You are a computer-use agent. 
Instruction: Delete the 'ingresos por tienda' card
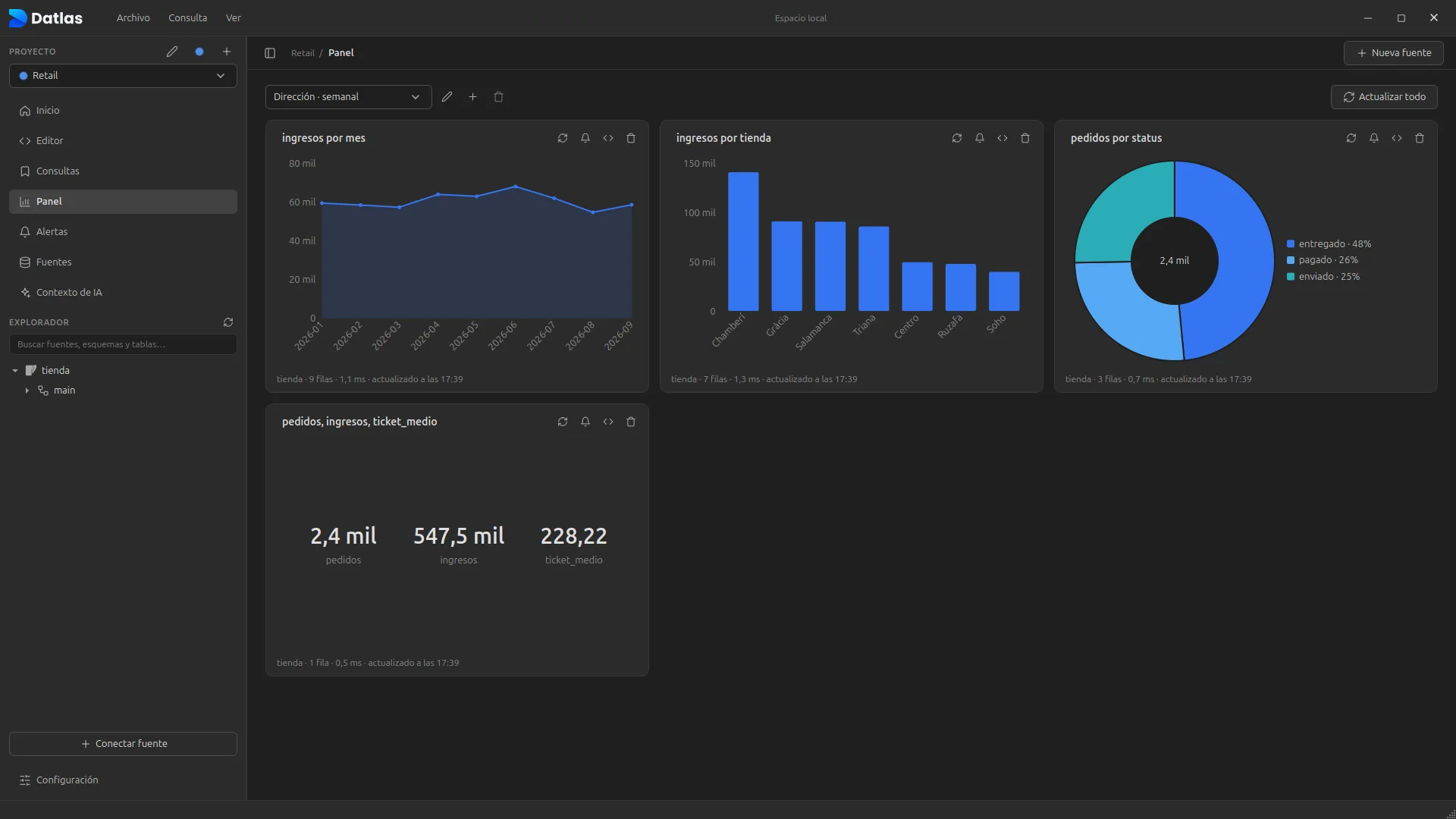pos(1025,138)
